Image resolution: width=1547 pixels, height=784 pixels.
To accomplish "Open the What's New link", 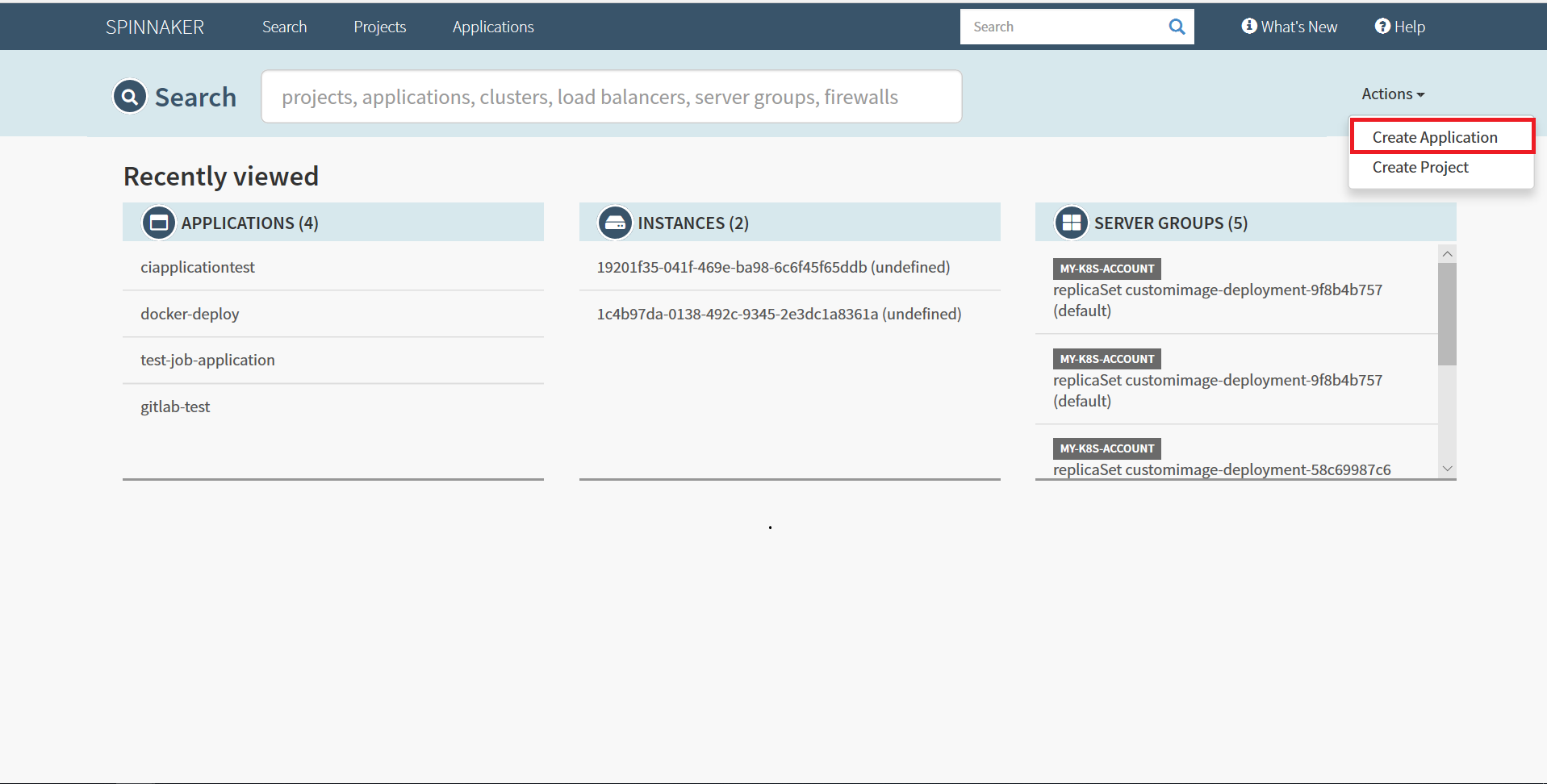I will click(1290, 27).
